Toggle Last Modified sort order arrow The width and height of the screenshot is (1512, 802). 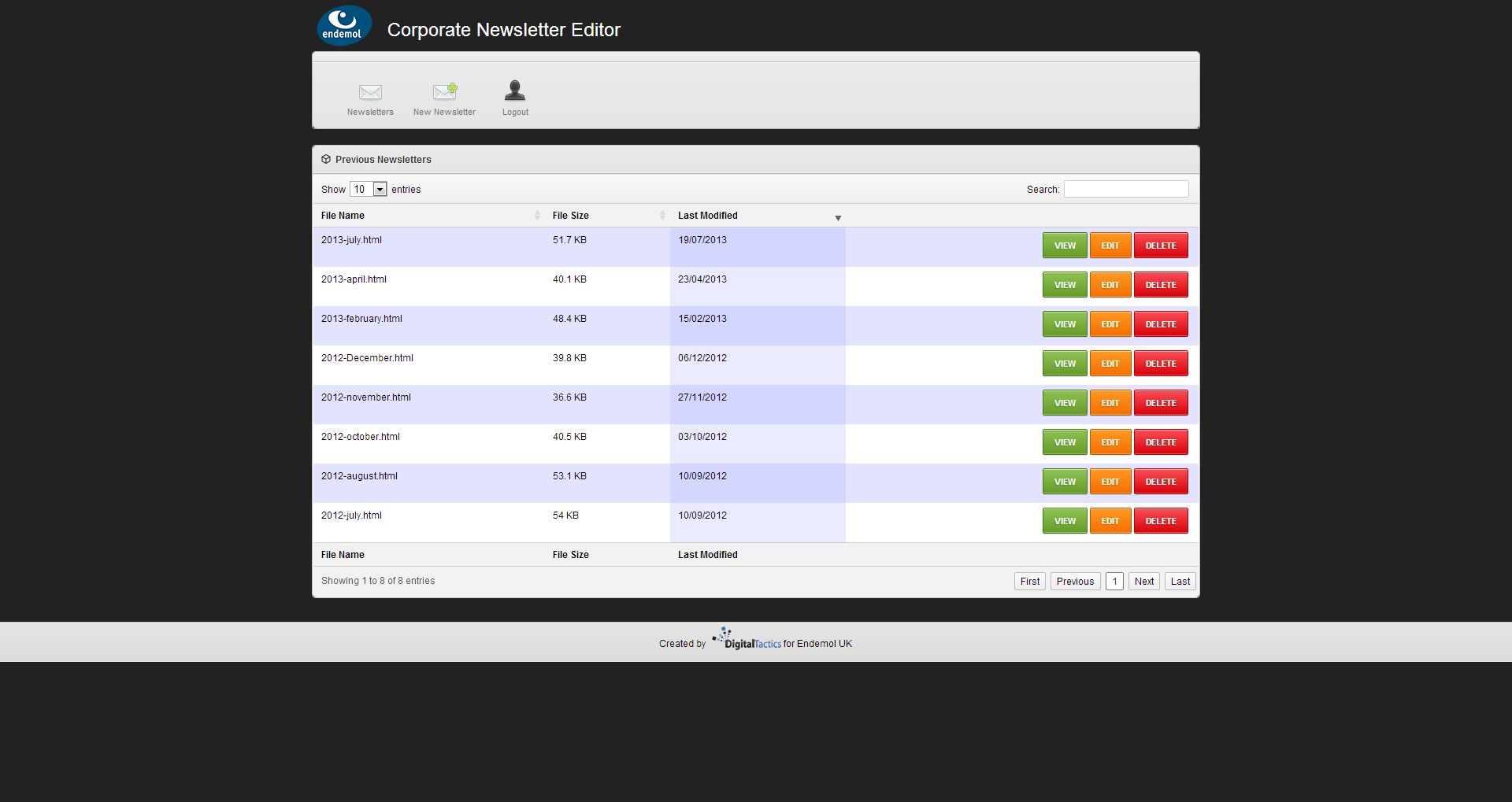coord(838,218)
